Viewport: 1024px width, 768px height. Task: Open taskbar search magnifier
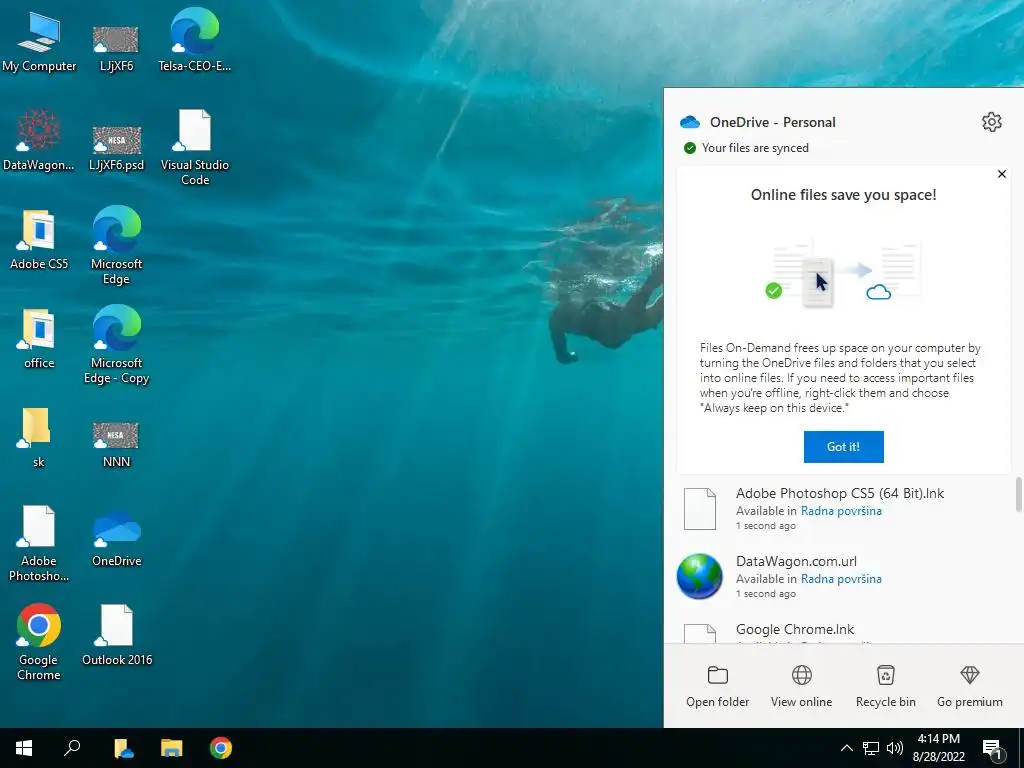coord(72,748)
